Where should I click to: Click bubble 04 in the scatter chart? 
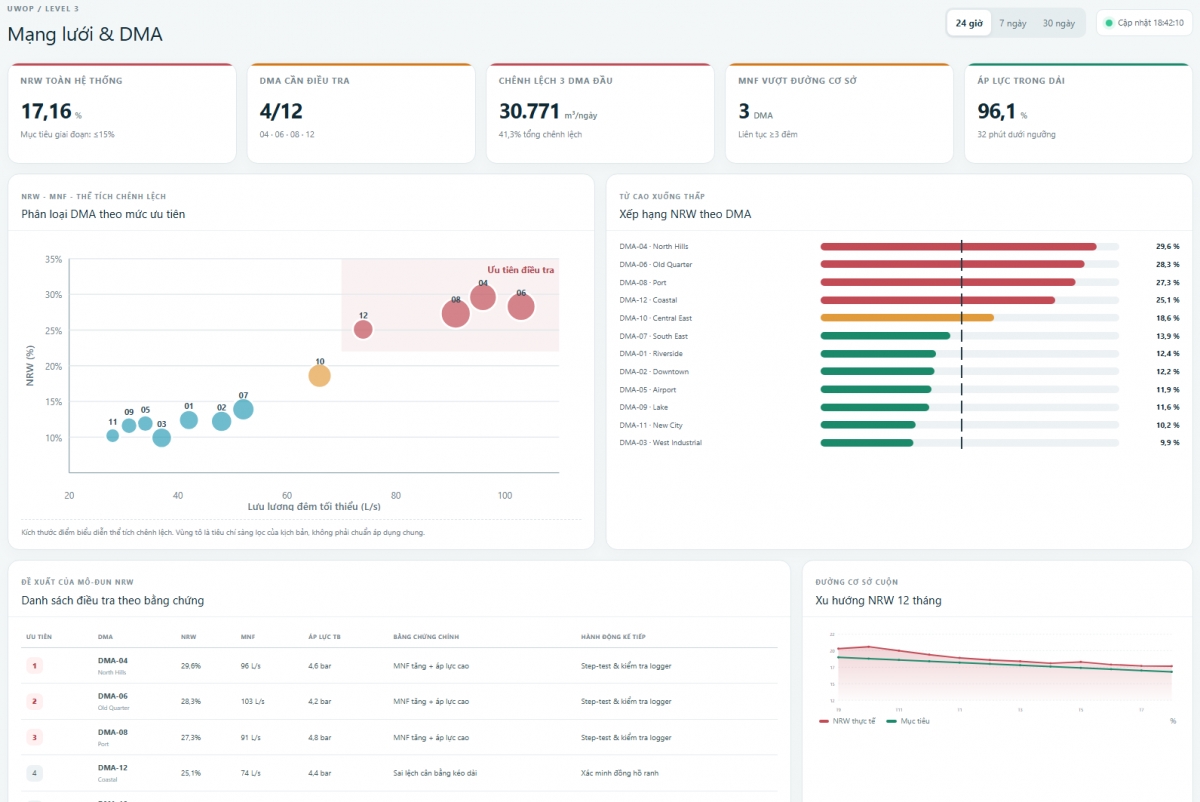point(483,297)
